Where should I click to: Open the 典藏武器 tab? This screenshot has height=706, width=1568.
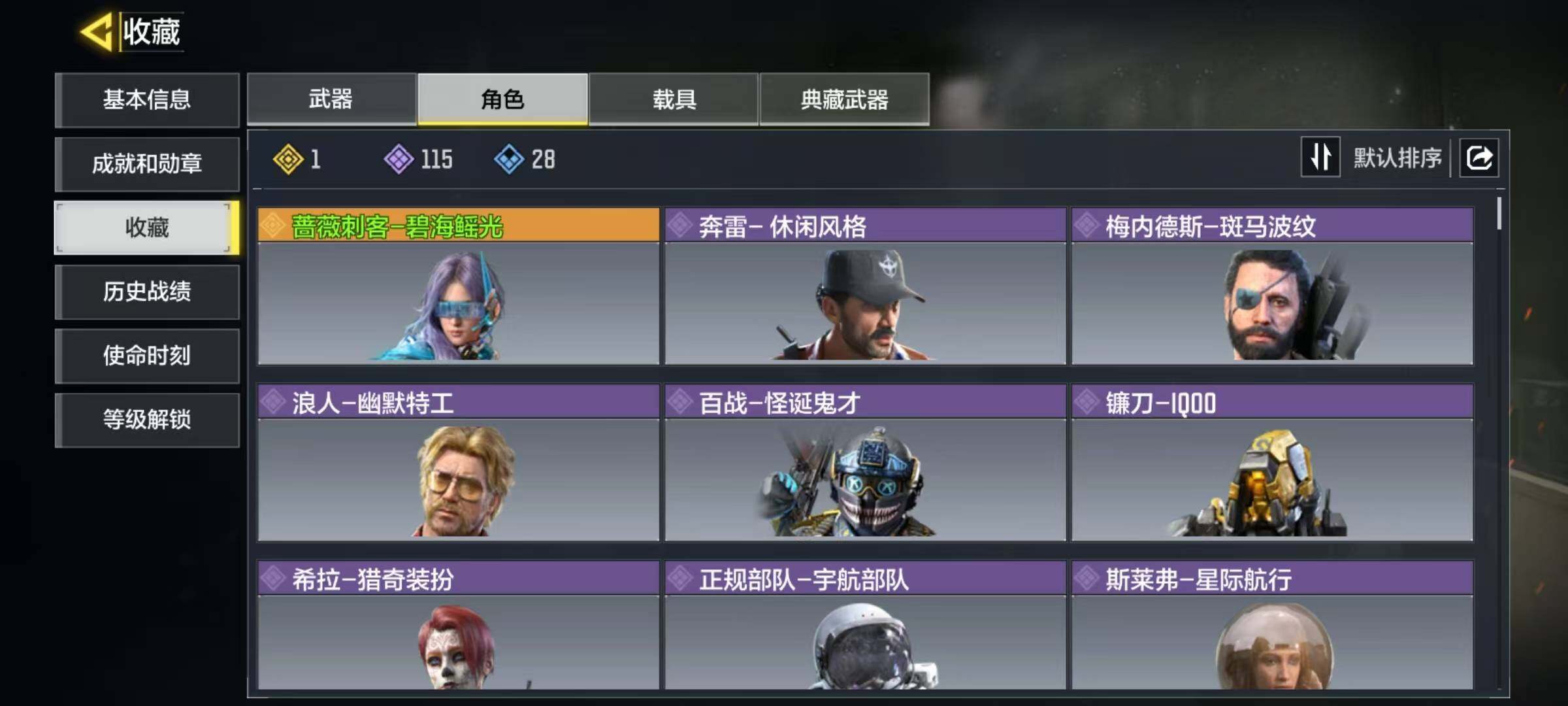844,99
